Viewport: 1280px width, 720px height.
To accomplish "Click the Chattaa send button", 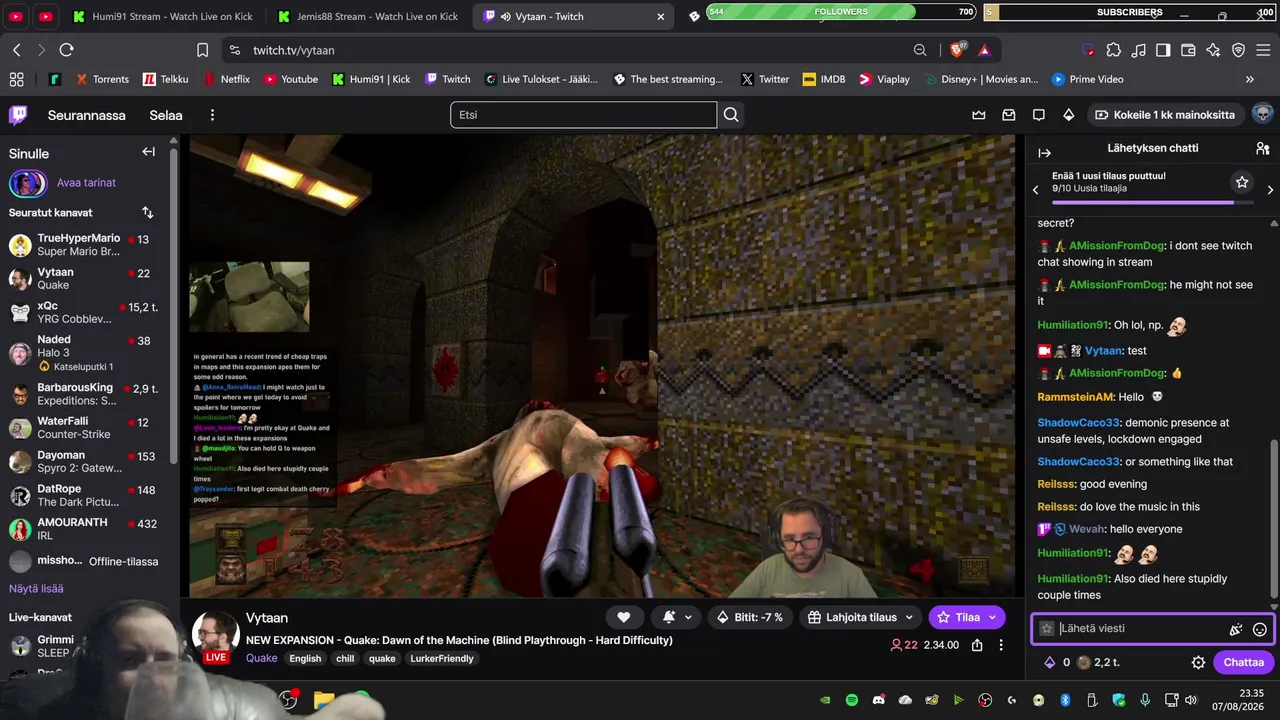I will coord(1244,662).
